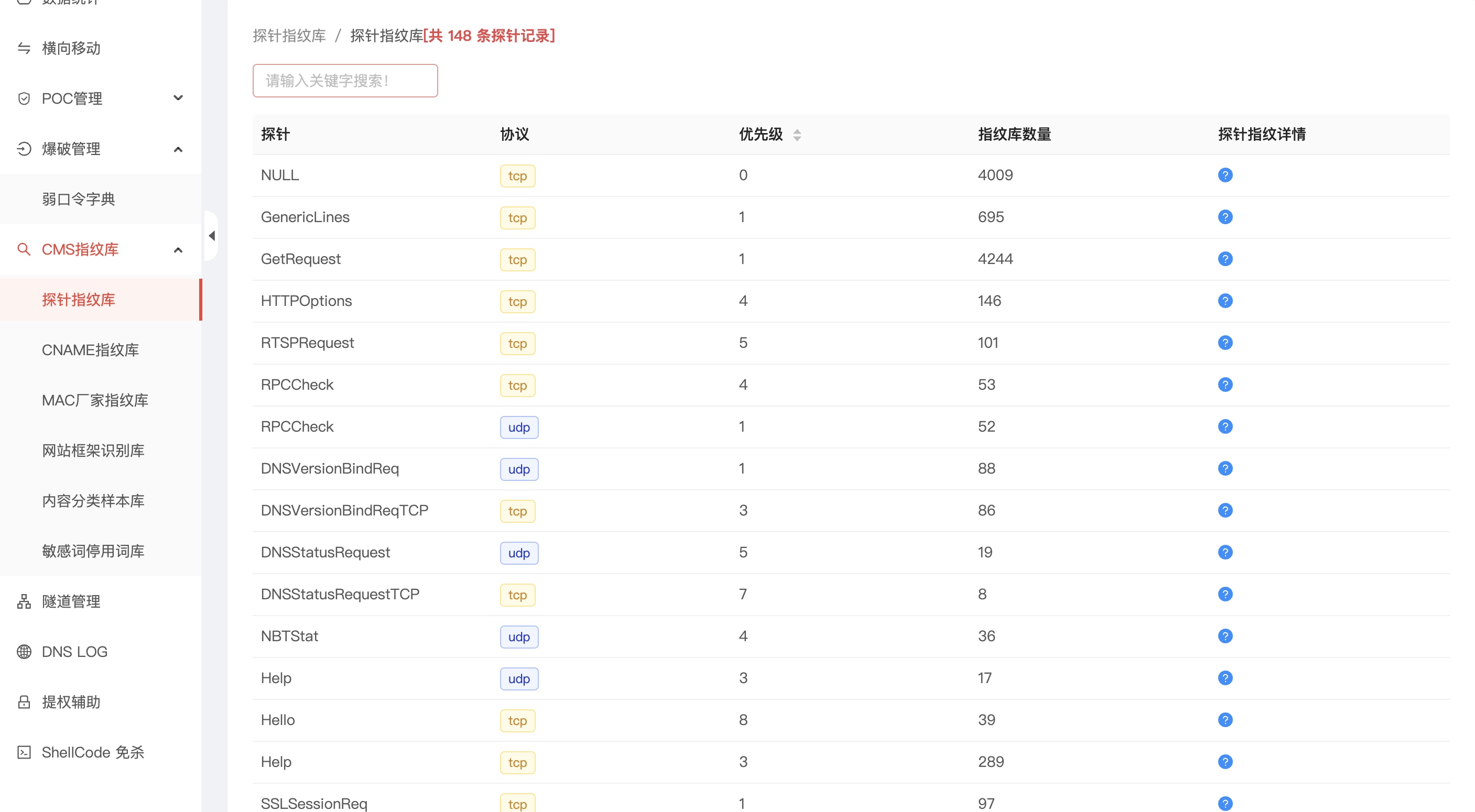
Task: Click the lock icon beside 提权辅助
Action: [x=24, y=702]
